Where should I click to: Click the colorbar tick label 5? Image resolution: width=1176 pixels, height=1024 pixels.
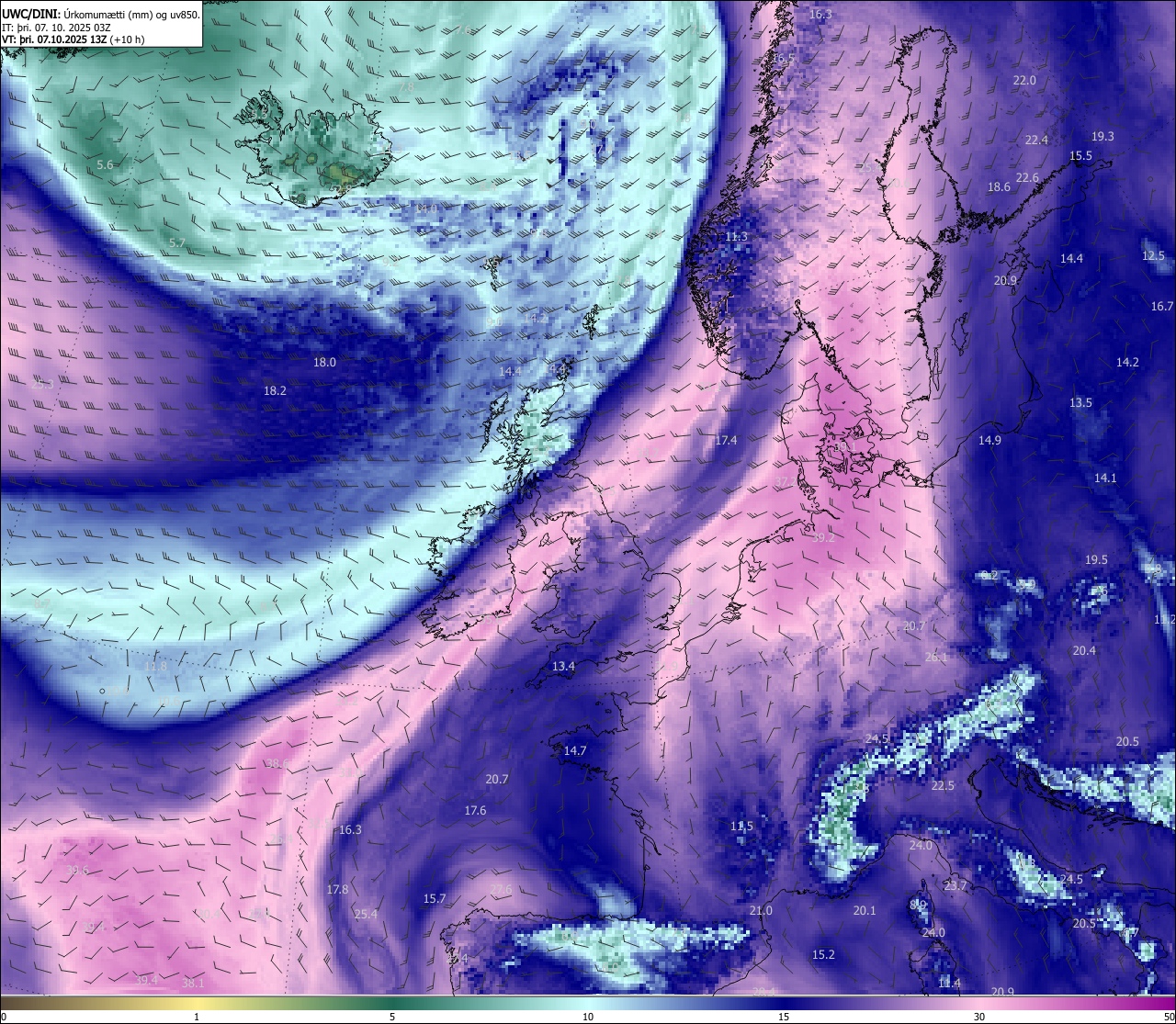pos(392,1017)
